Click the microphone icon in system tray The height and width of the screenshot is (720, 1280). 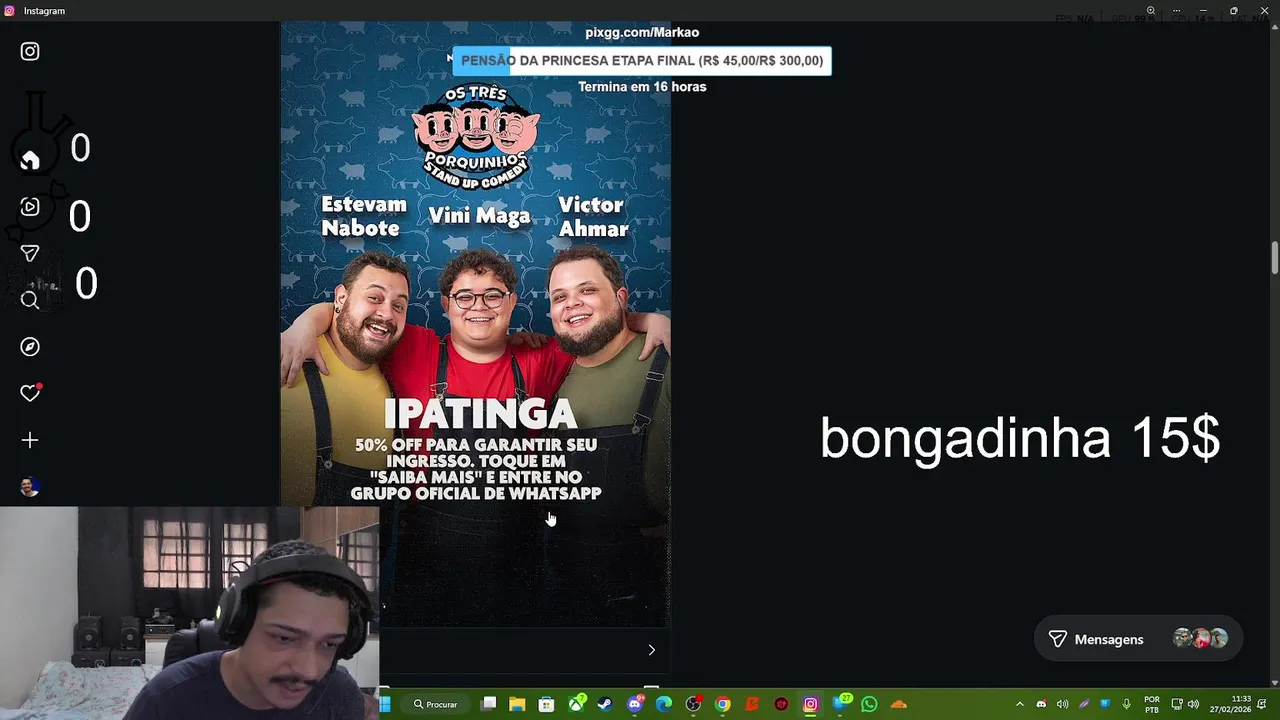1126,705
